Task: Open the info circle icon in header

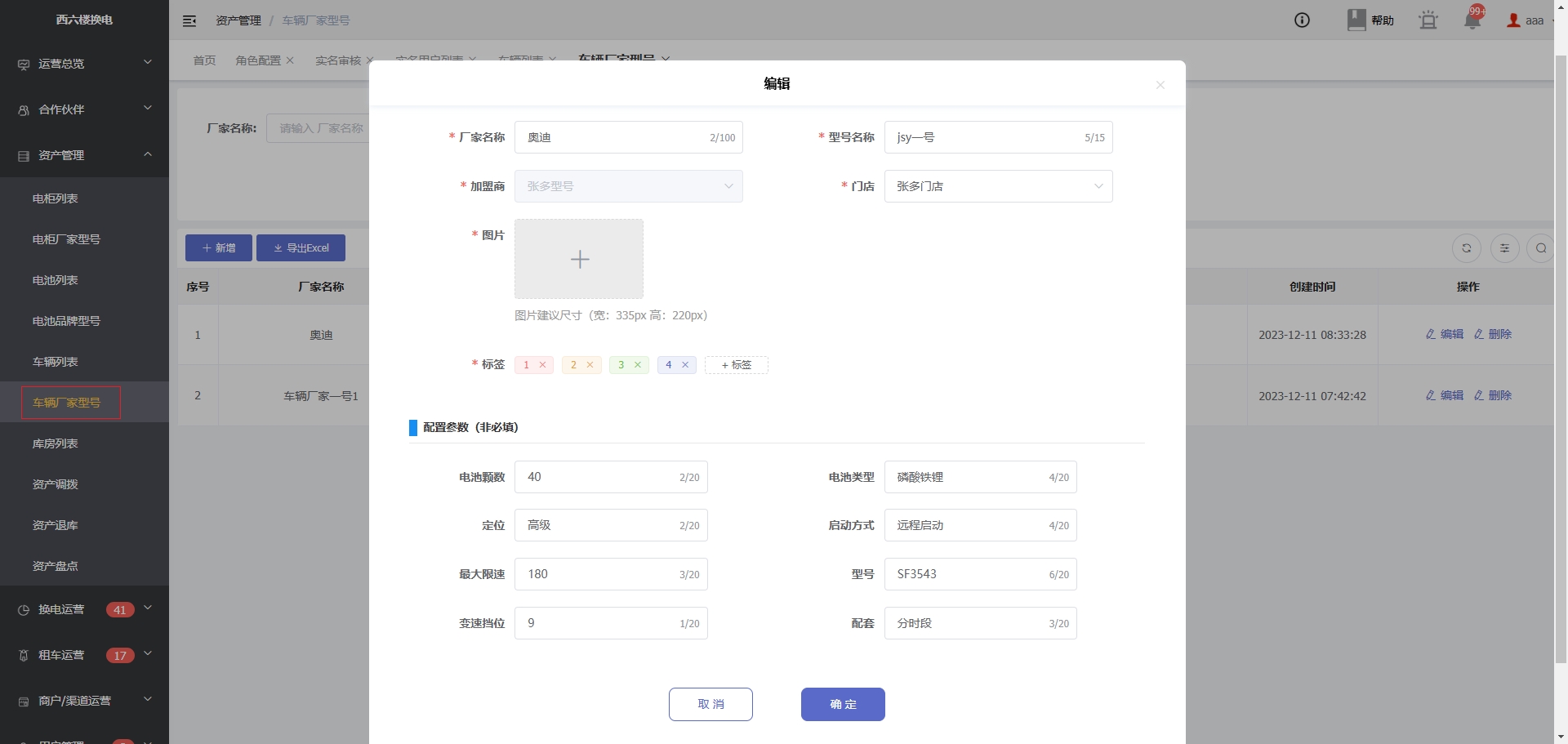Action: coord(1302,20)
